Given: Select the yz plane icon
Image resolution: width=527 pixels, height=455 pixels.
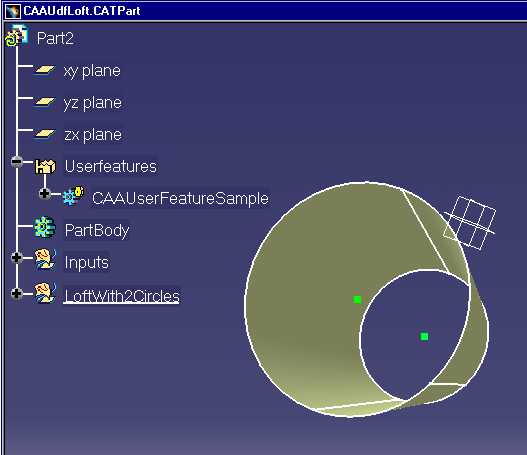Looking at the screenshot, I should pyautogui.click(x=45, y=101).
